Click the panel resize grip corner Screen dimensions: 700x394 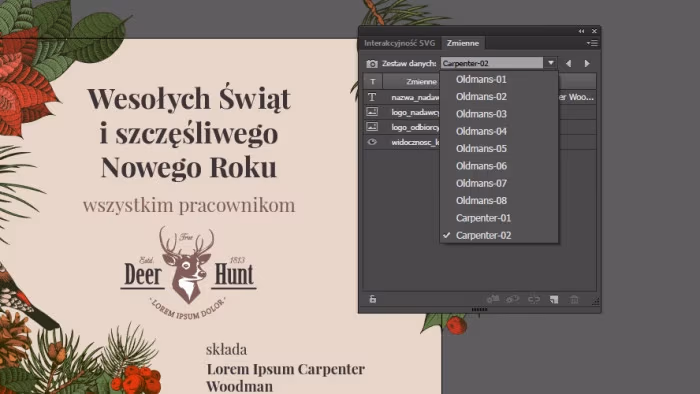[x=596, y=302]
